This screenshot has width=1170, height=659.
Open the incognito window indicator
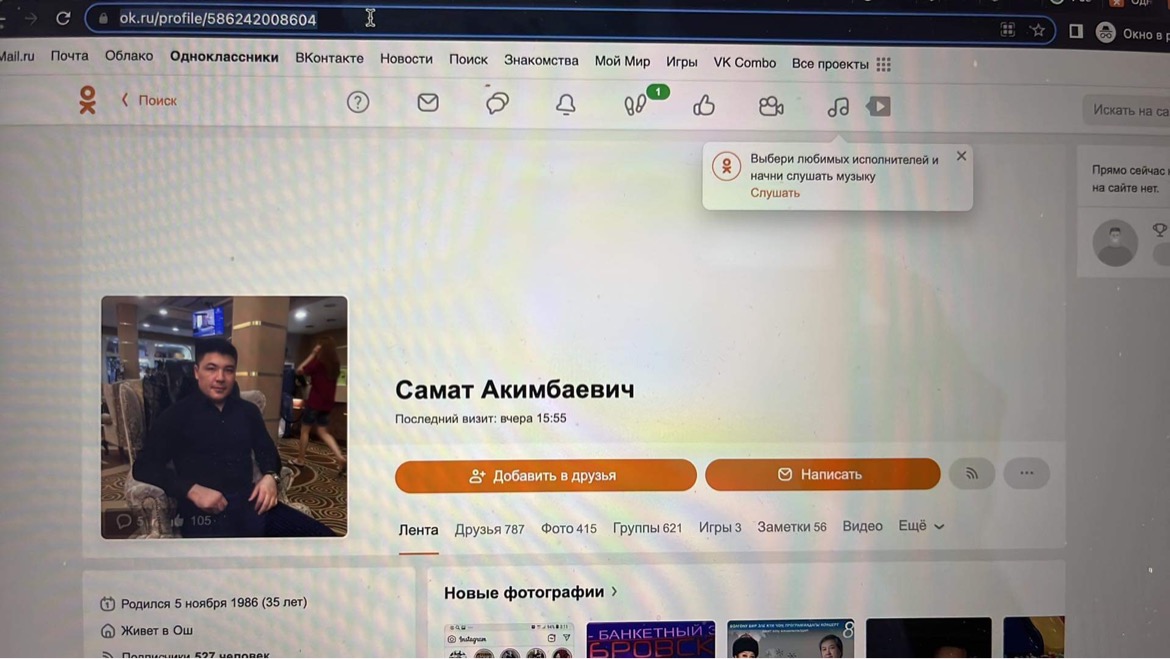1106,32
